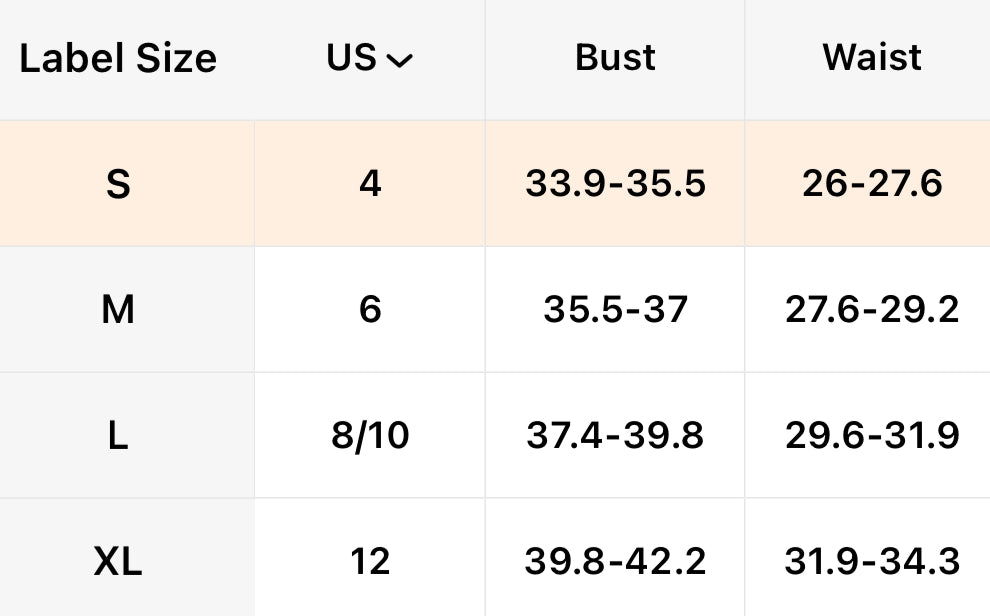
Task: Select the L label size row
Action: (x=118, y=436)
